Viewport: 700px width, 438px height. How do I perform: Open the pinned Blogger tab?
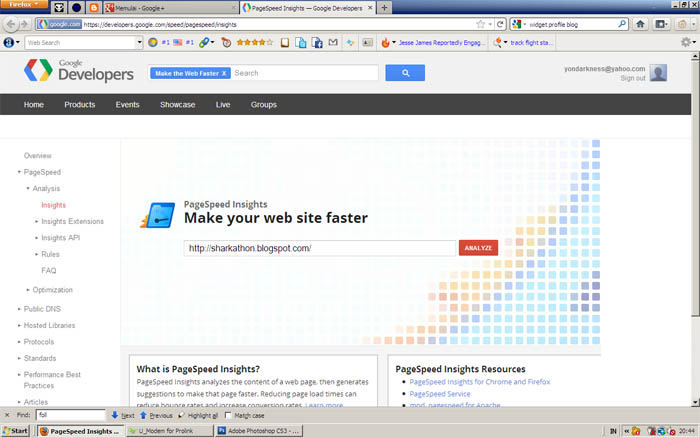[x=94, y=8]
